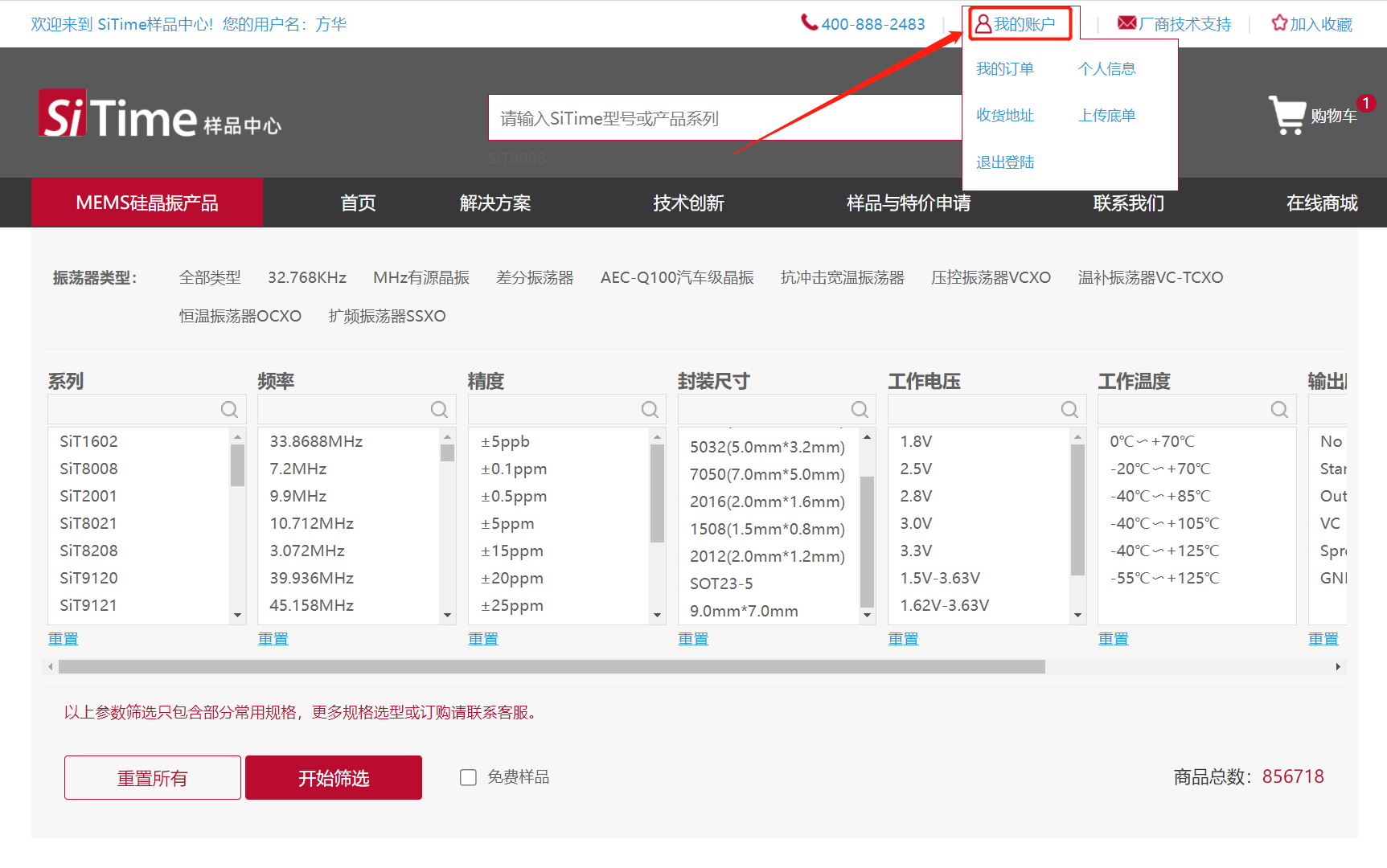Open the MEMS硅晶振产品 menu
The width and height of the screenshot is (1387, 868).
point(147,203)
